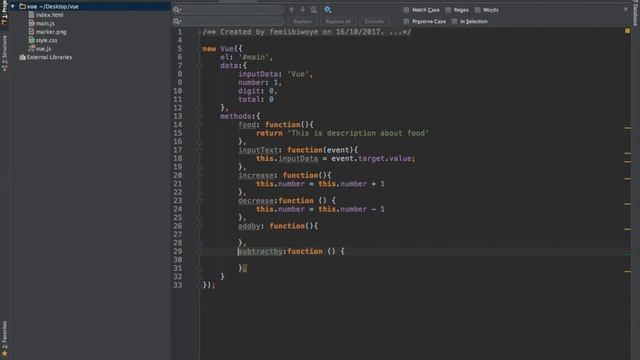Go to previous occurrence arrow

click(x=291, y=10)
